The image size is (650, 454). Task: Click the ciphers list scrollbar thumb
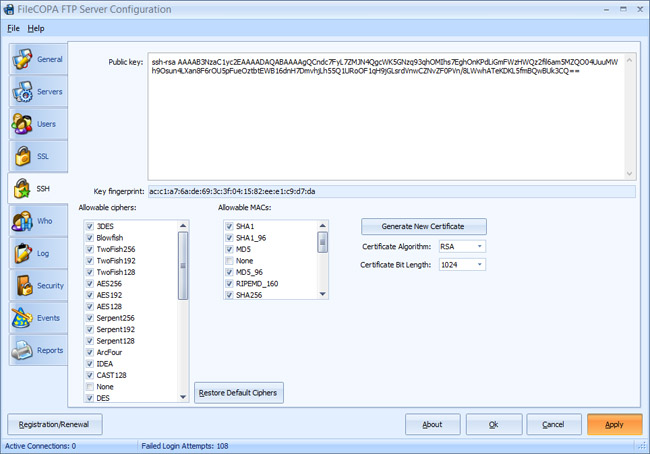tap(183, 265)
